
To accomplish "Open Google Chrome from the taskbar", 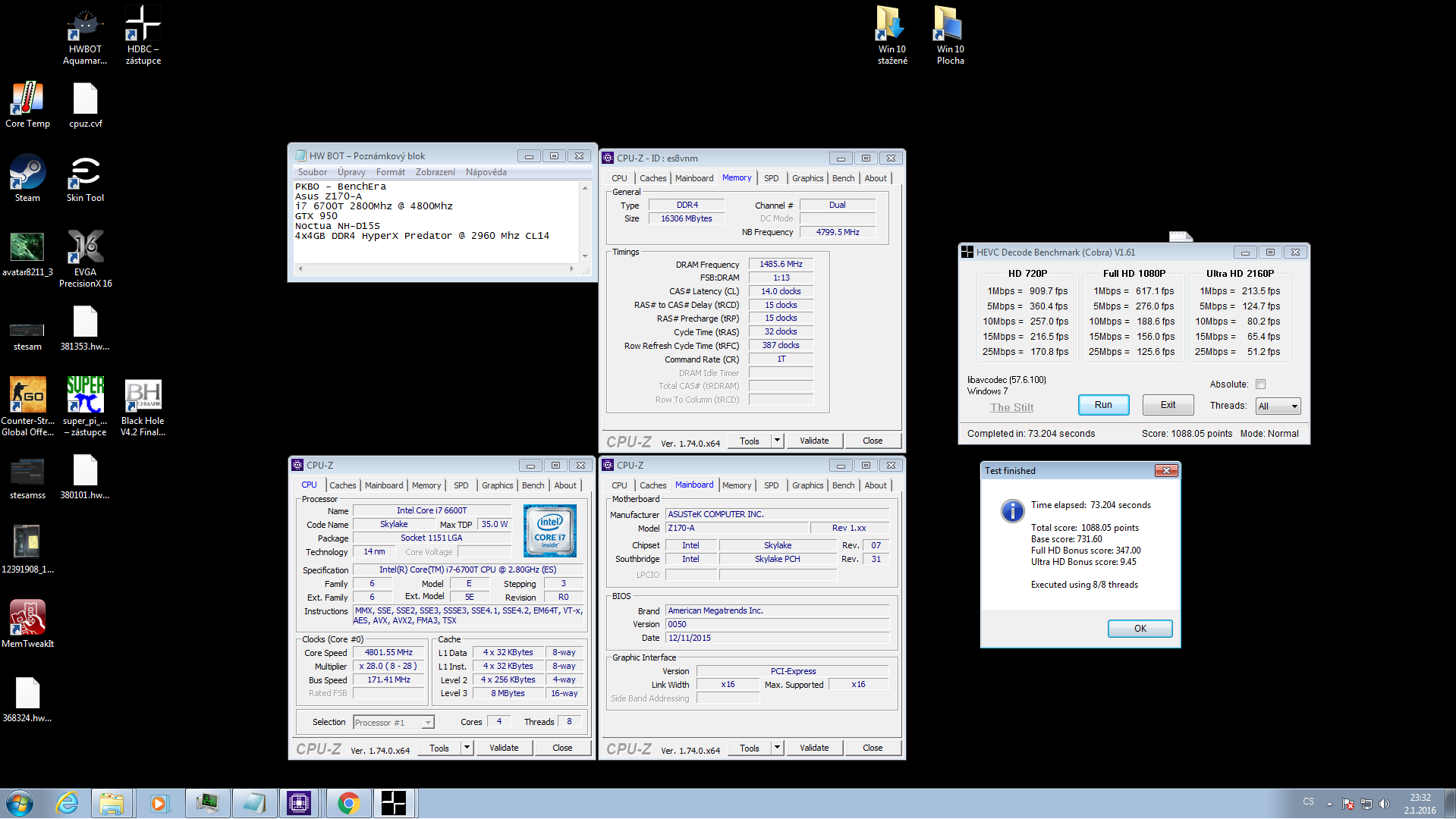I will (348, 803).
